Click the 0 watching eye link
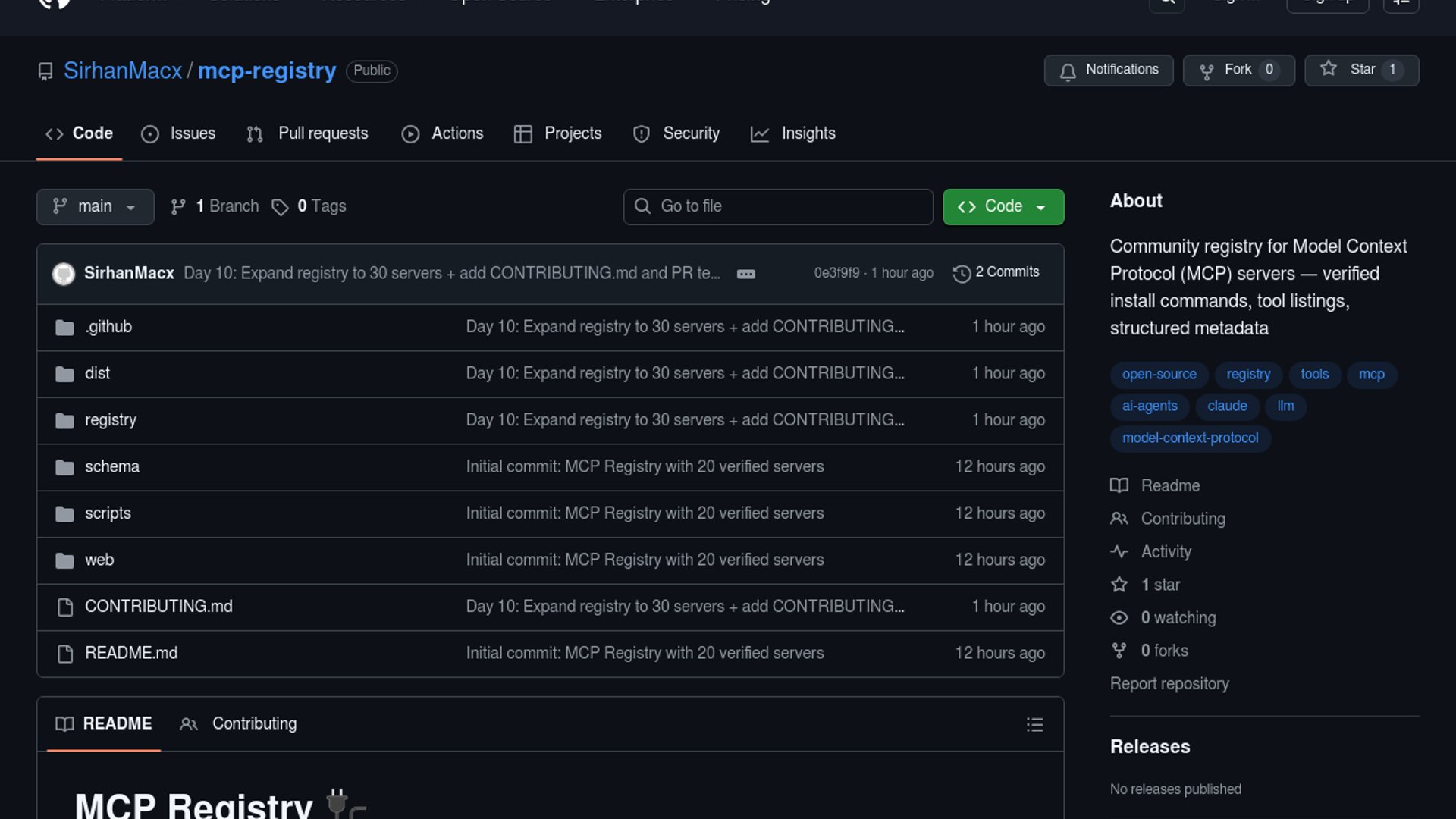The image size is (1456, 819). (1178, 618)
